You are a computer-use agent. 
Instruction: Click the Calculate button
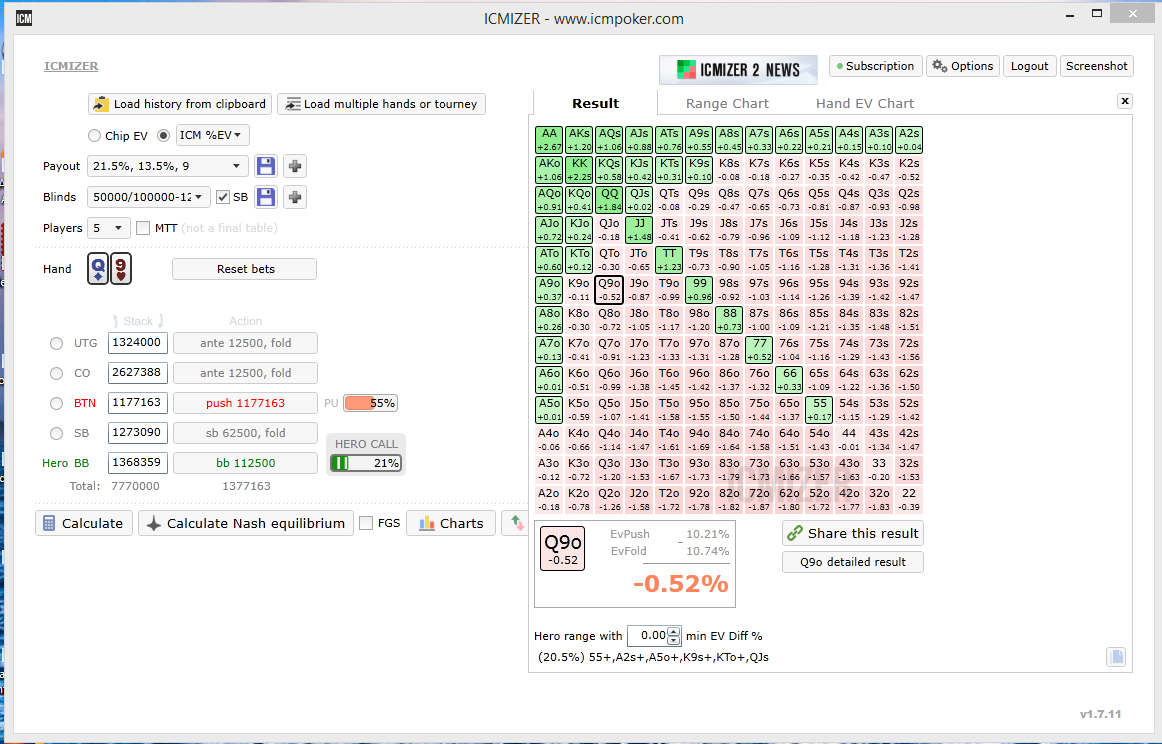point(84,523)
